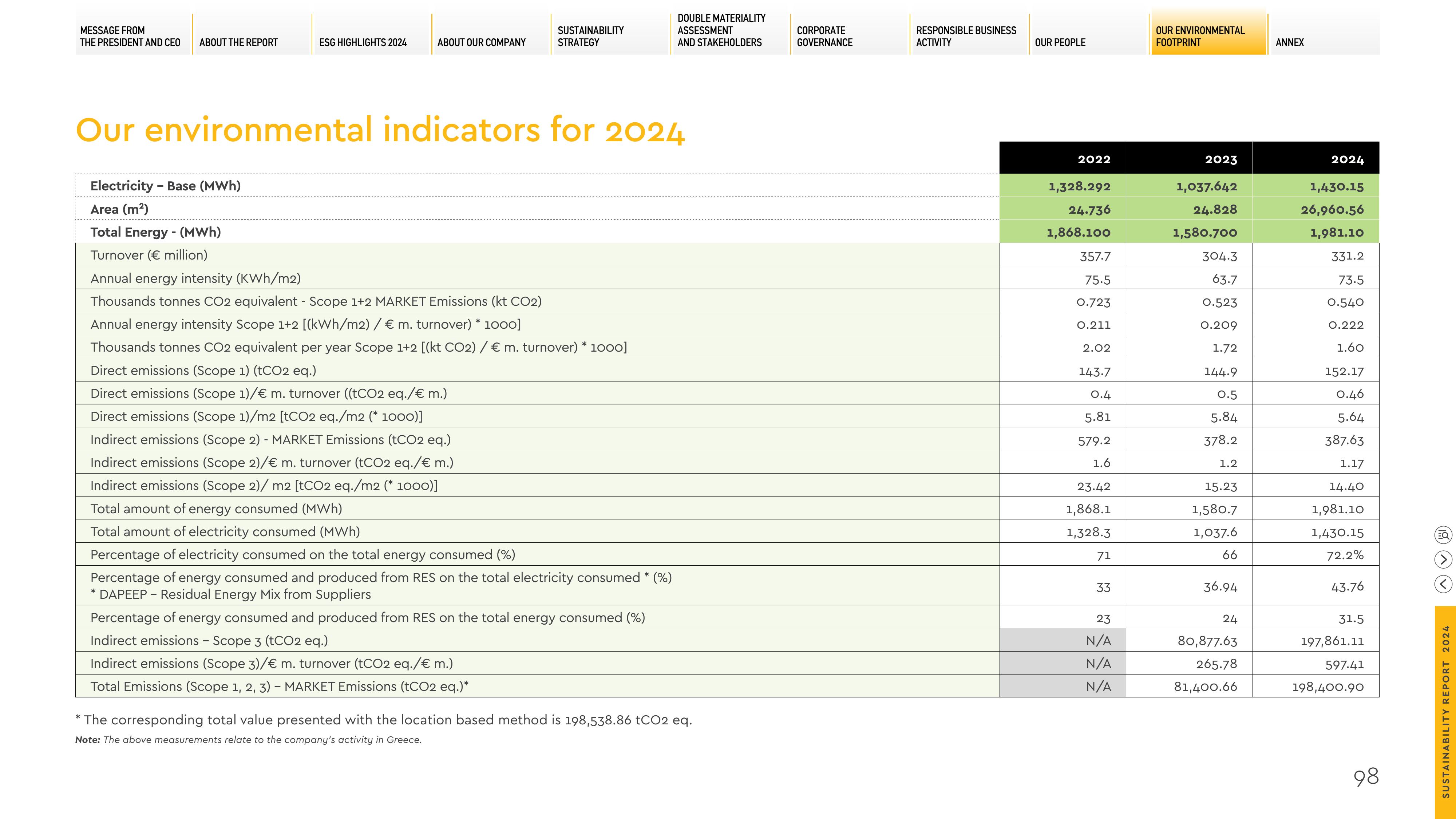The image size is (1456, 819).
Task: Click the search/contents icon on right edge
Action: (x=1443, y=535)
